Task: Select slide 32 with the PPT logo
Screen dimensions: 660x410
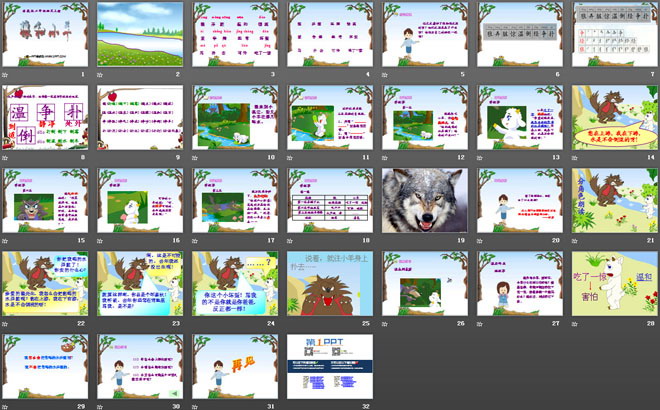Action: click(330, 367)
